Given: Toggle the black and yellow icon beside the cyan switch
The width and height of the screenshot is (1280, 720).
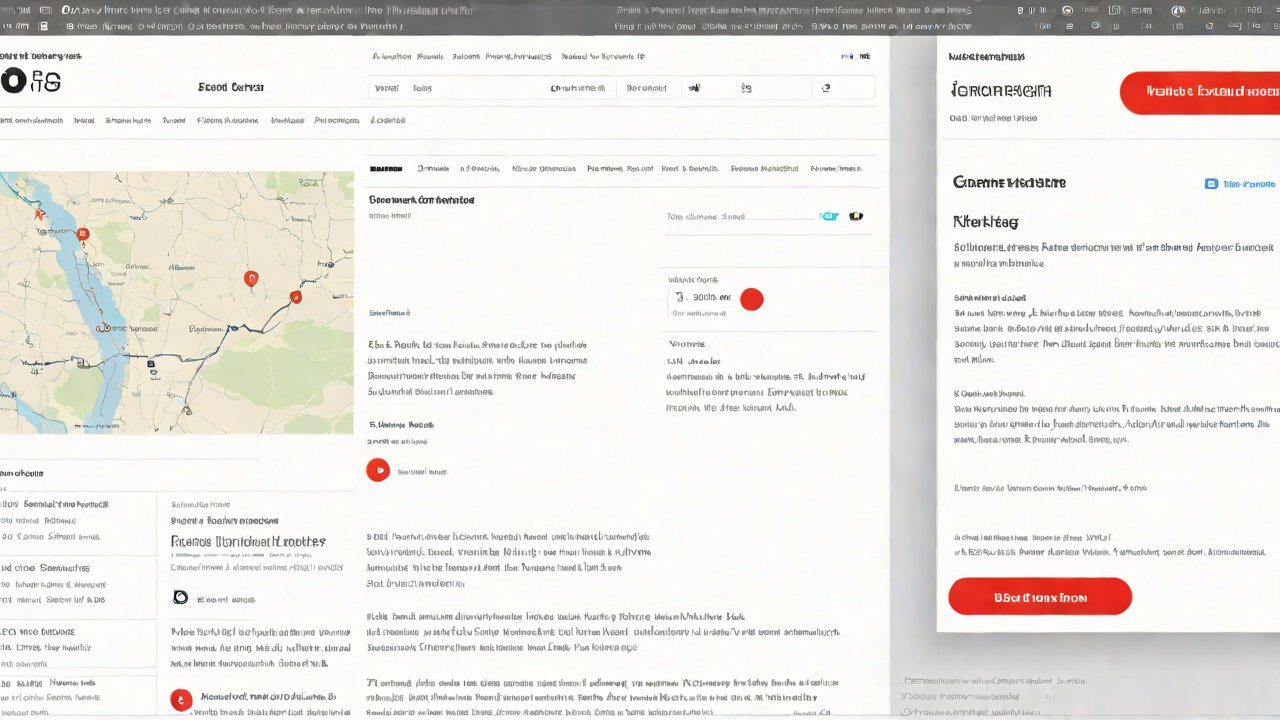Looking at the screenshot, I should pyautogui.click(x=855, y=216).
